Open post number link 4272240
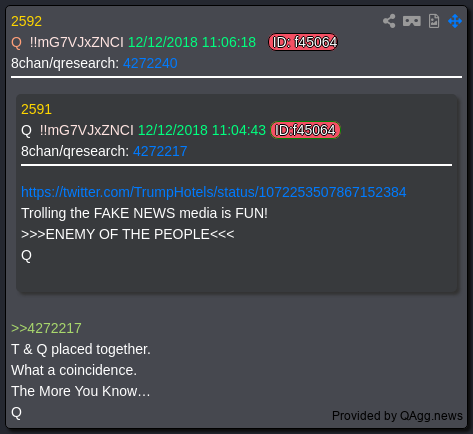Viewport: 473px width, 434px height. (150, 63)
